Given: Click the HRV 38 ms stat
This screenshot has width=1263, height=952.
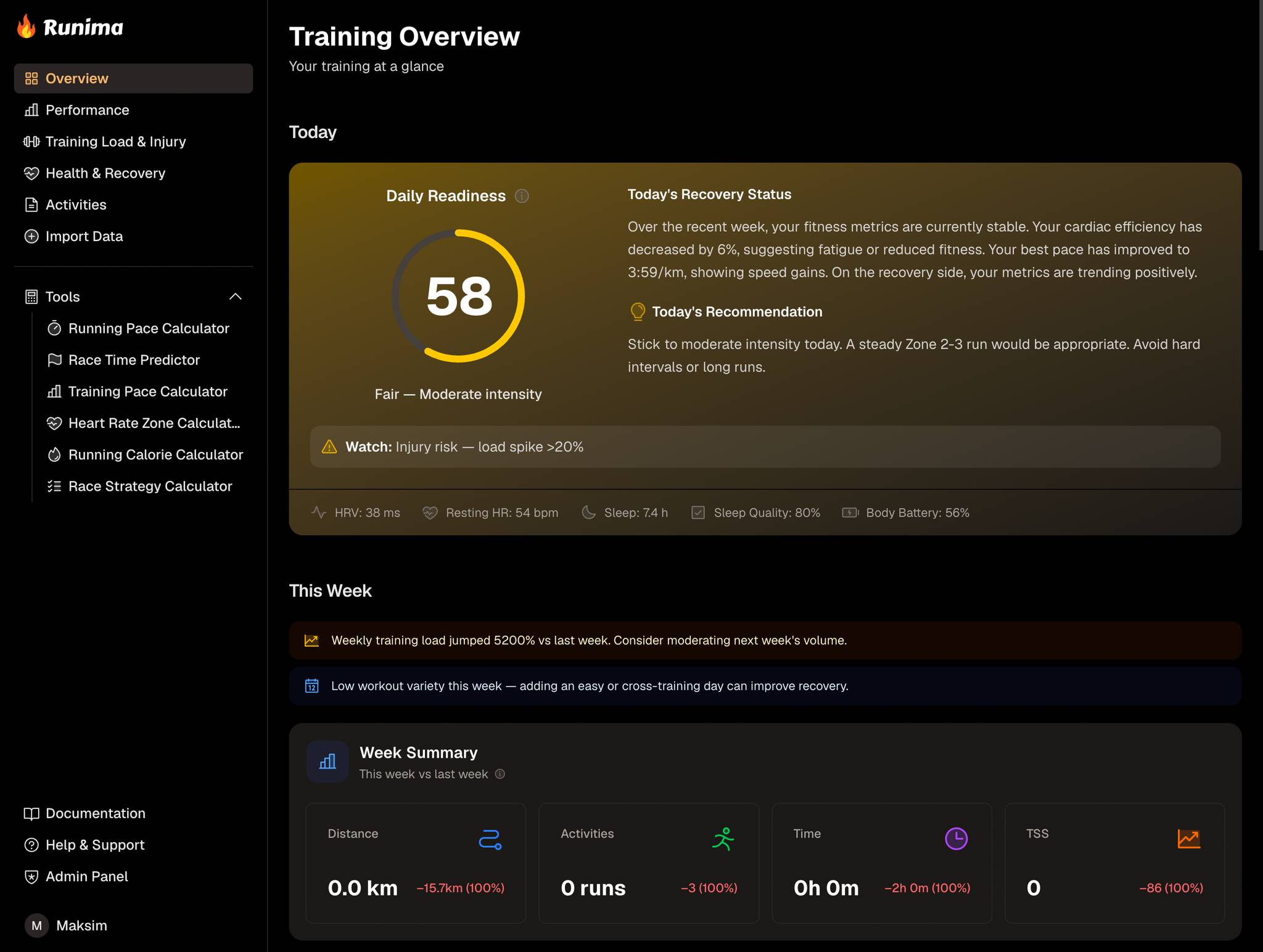Looking at the screenshot, I should [x=356, y=512].
